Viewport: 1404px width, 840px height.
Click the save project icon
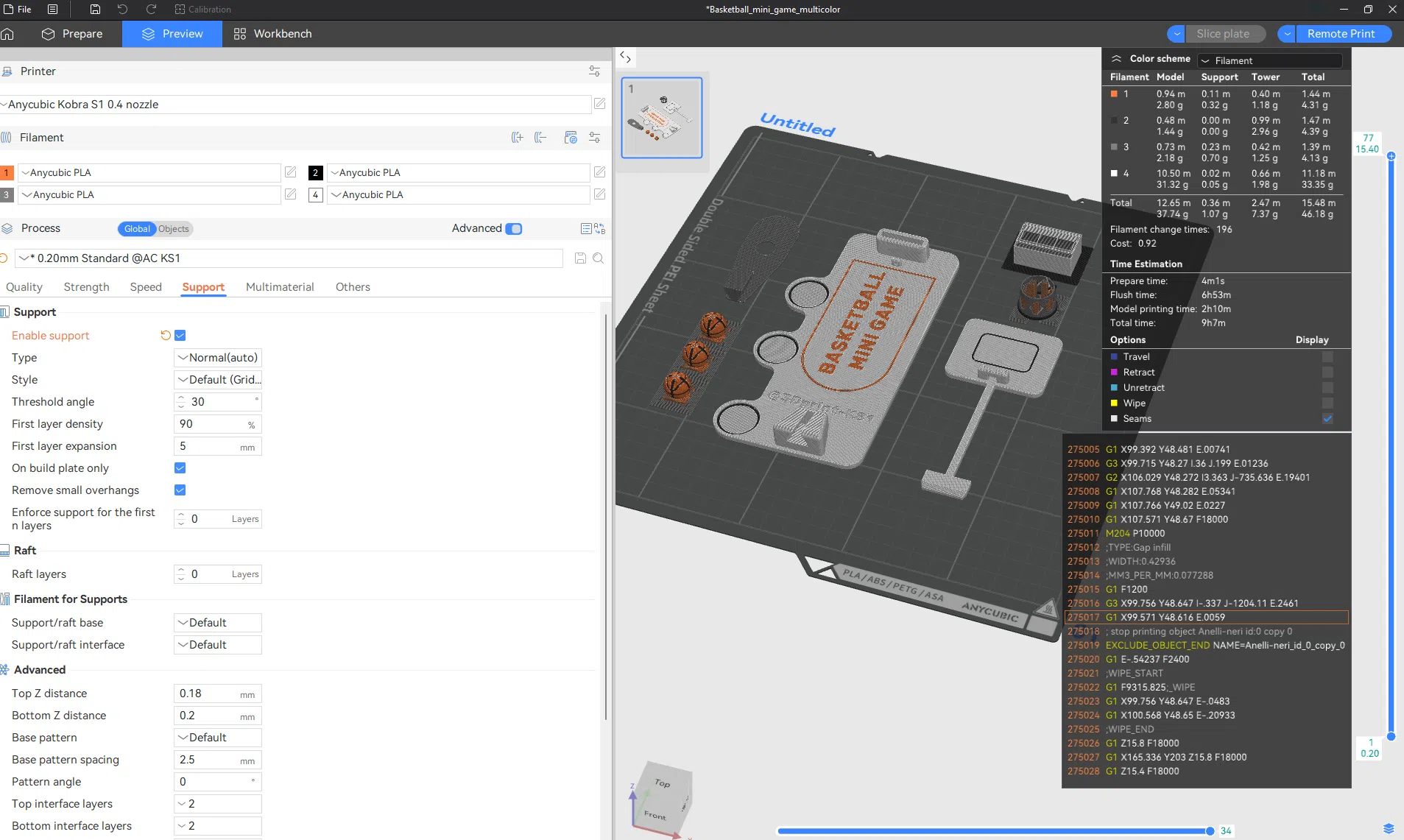(x=95, y=9)
